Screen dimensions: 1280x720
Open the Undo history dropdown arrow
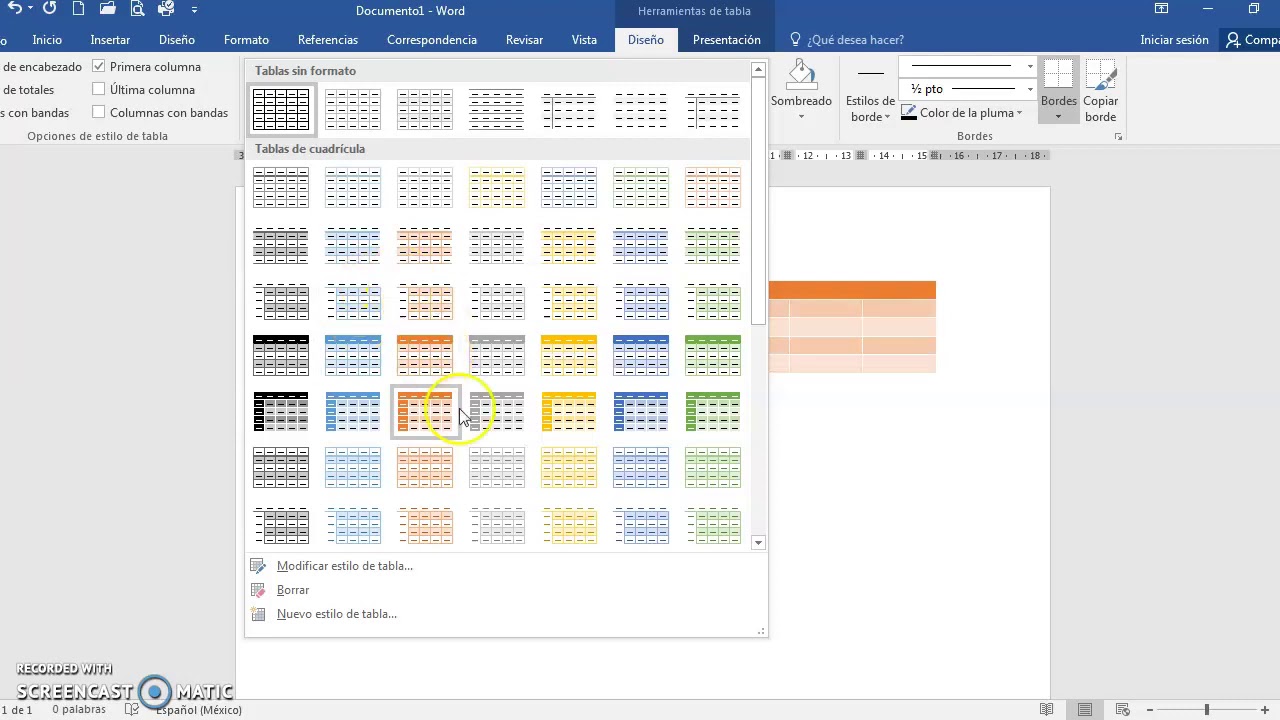coord(31,9)
